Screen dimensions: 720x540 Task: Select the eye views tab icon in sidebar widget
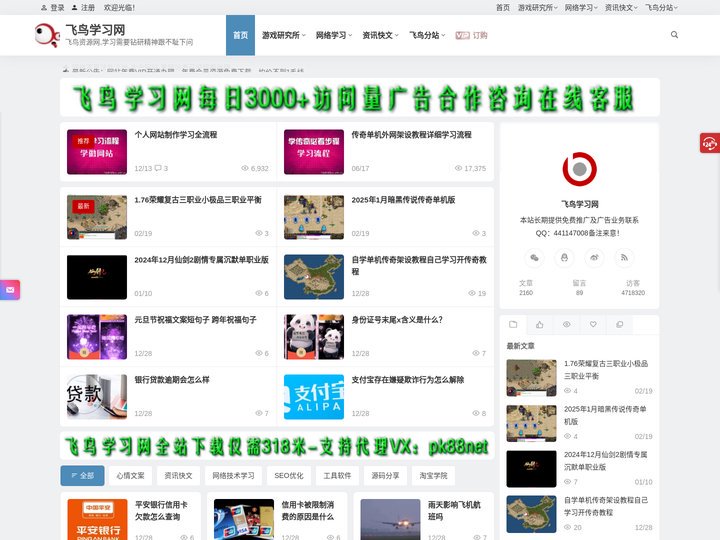pos(566,325)
